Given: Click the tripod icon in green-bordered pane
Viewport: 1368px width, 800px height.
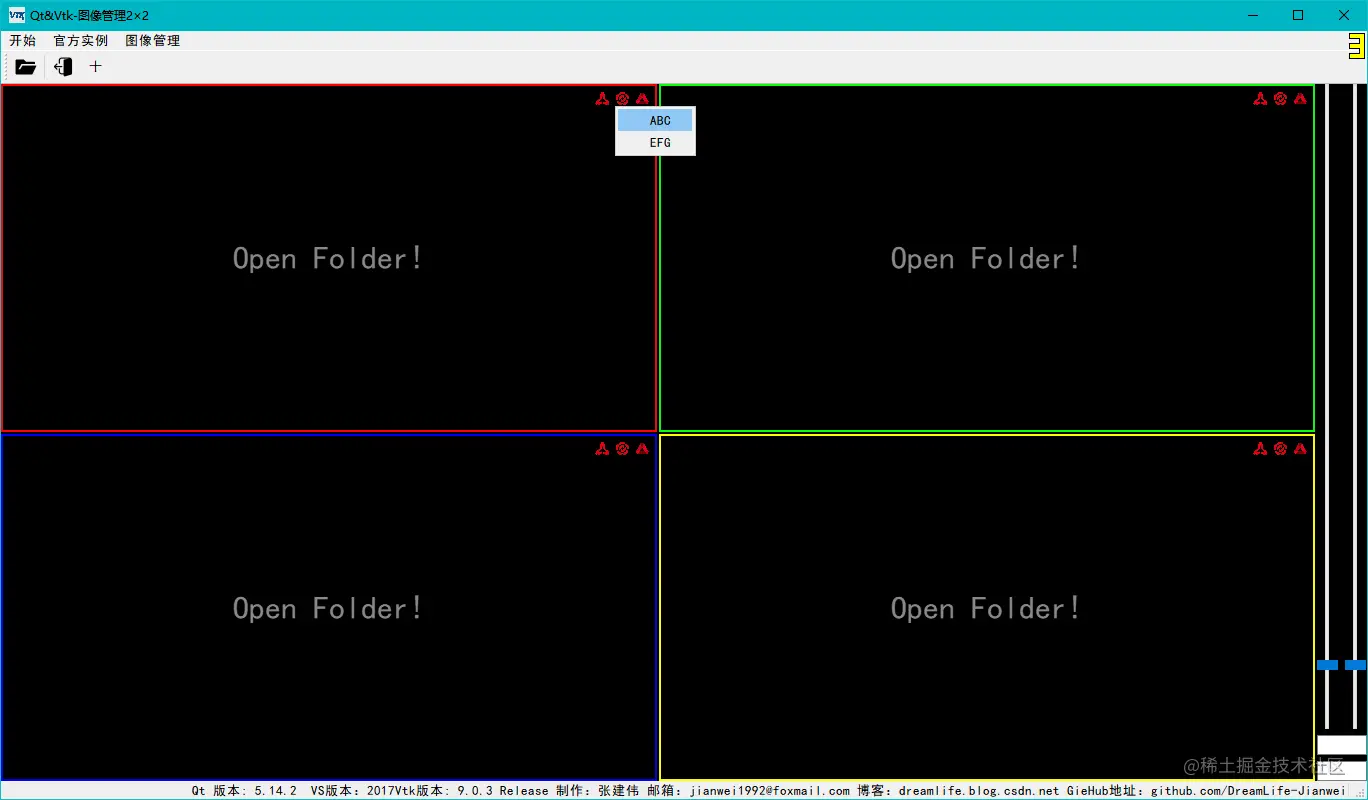Looking at the screenshot, I should tap(1260, 98).
